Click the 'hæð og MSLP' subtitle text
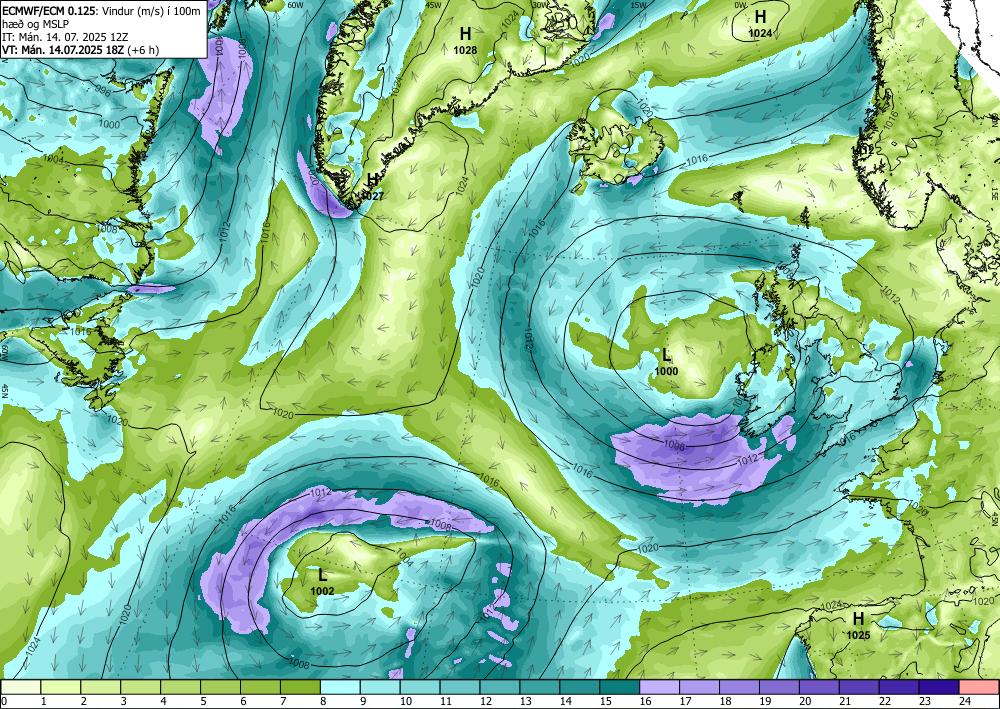This screenshot has width=1000, height=709. (36, 24)
